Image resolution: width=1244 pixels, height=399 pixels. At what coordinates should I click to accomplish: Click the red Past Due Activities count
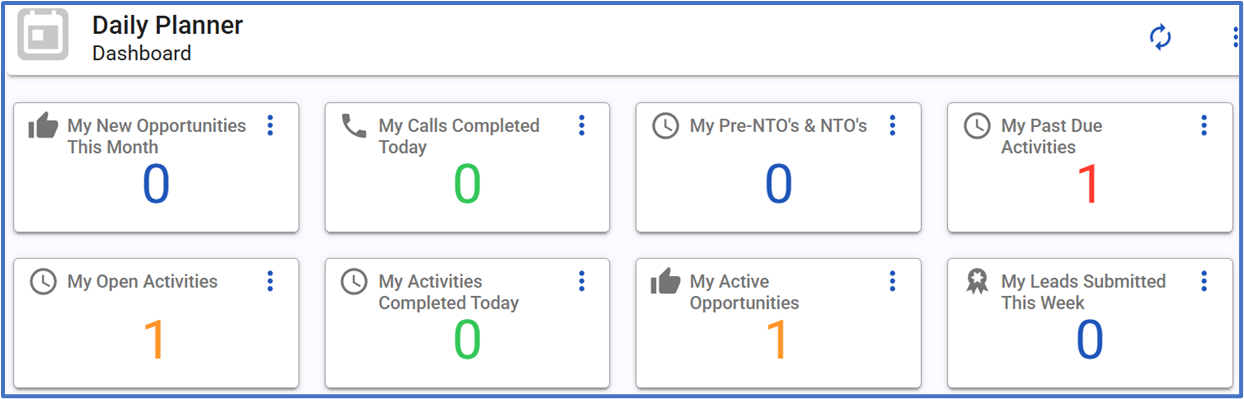(x=1089, y=185)
